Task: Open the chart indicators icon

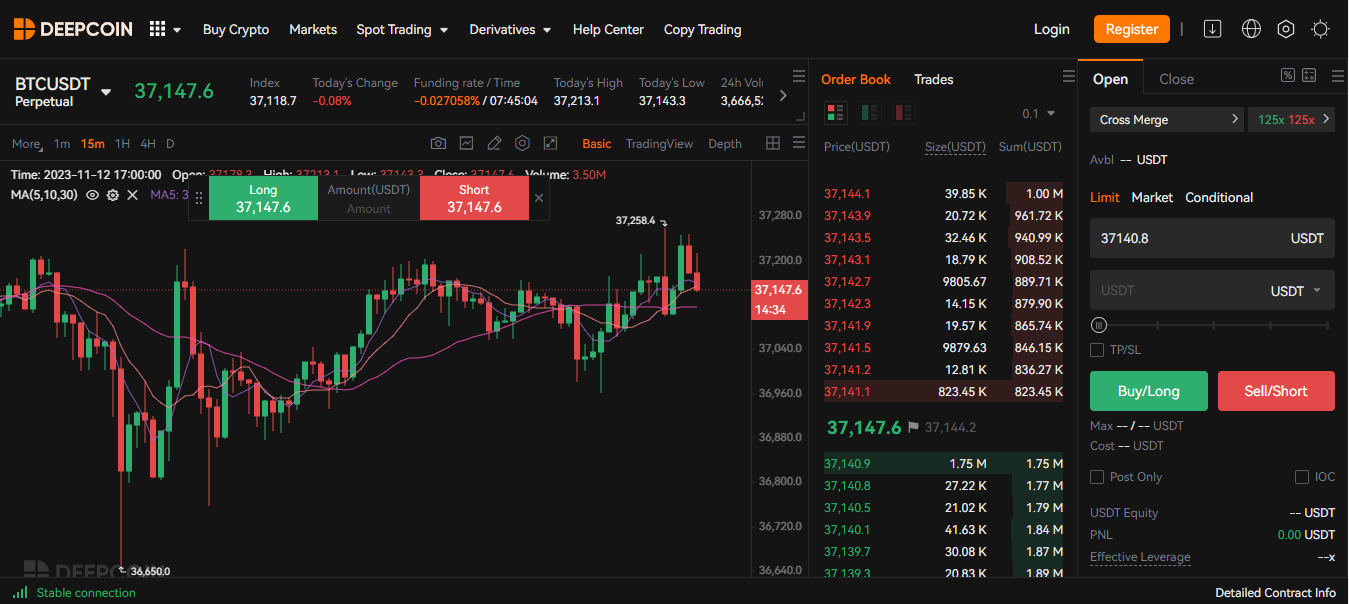Action: (x=466, y=143)
